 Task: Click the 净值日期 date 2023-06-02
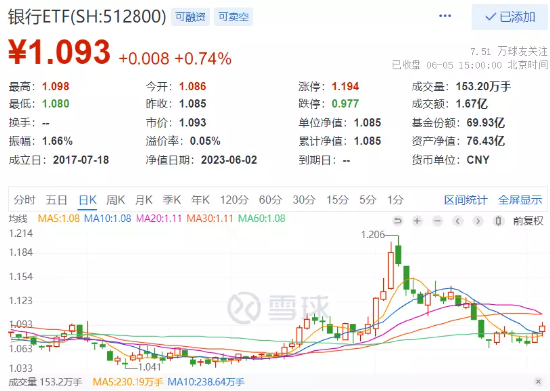click(x=229, y=160)
